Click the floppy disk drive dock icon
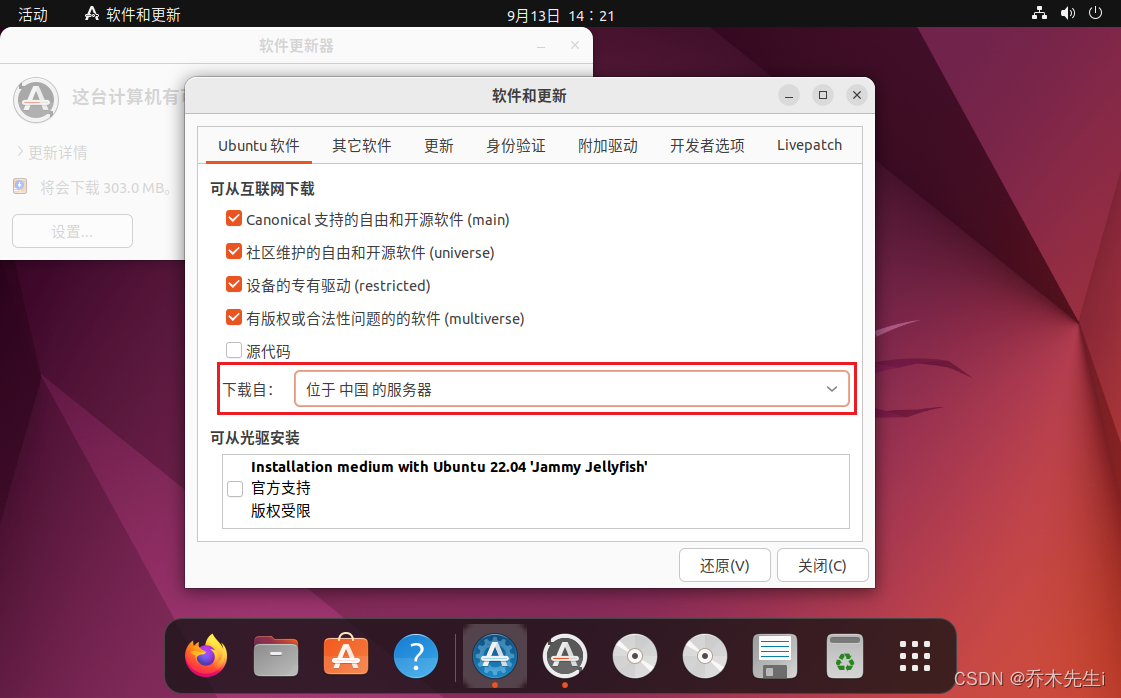Screen dimensions: 1121x698 [x=775, y=656]
